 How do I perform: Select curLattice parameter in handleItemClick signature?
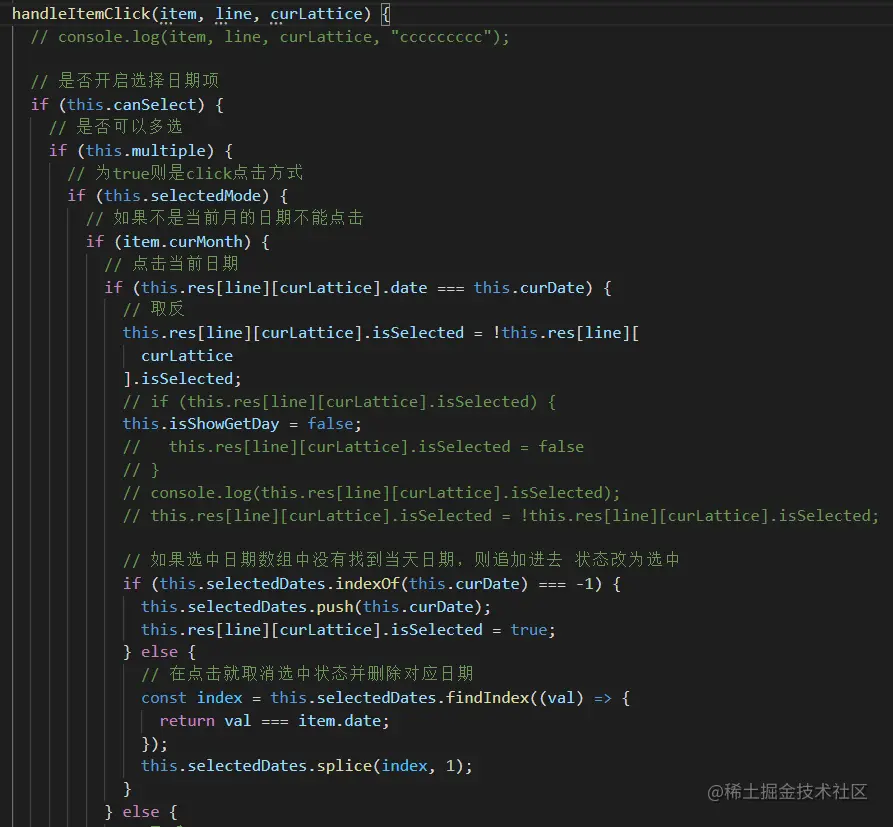[316, 14]
